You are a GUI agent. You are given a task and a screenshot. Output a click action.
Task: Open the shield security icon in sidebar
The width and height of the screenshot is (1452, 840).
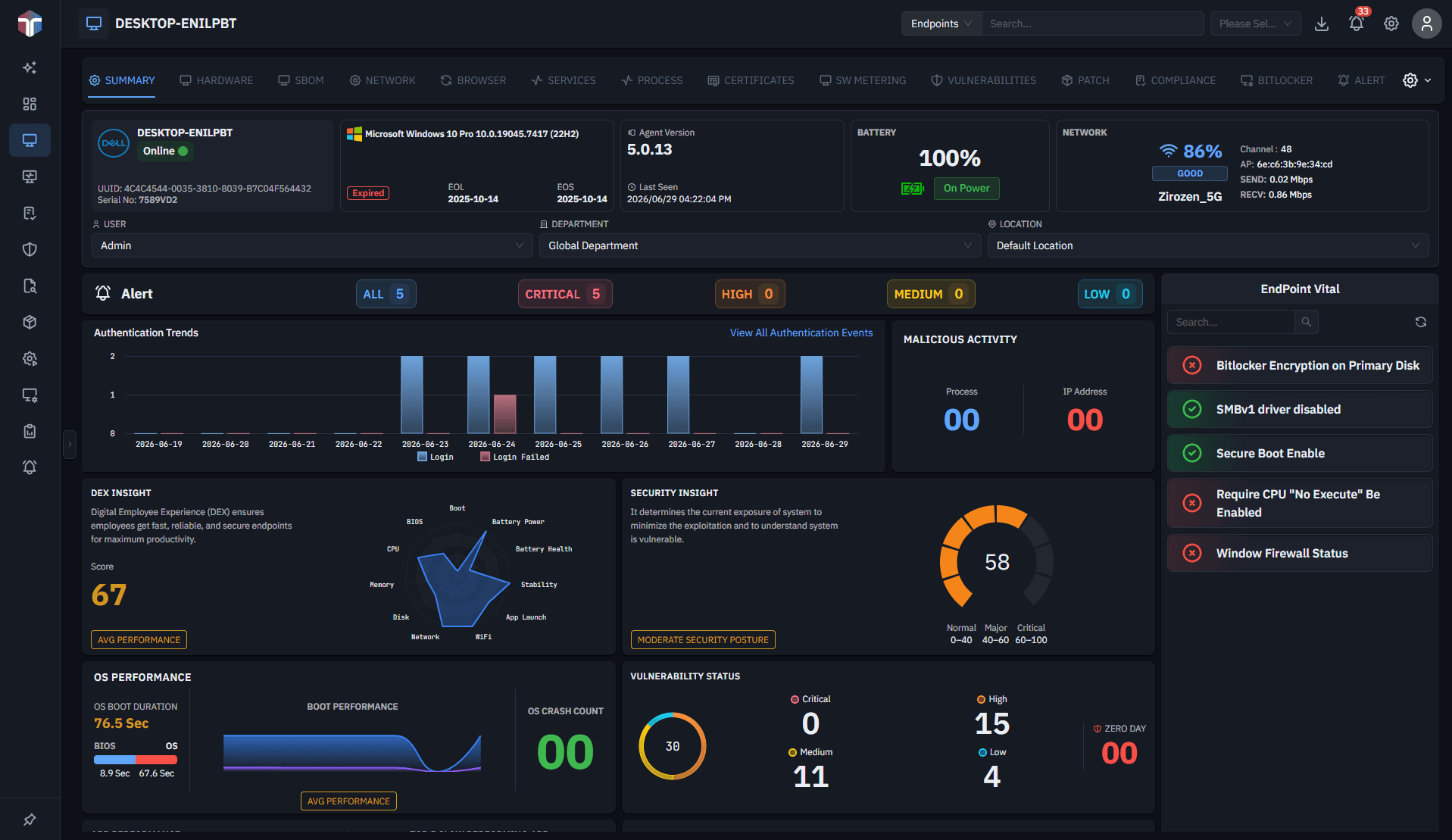click(x=30, y=249)
